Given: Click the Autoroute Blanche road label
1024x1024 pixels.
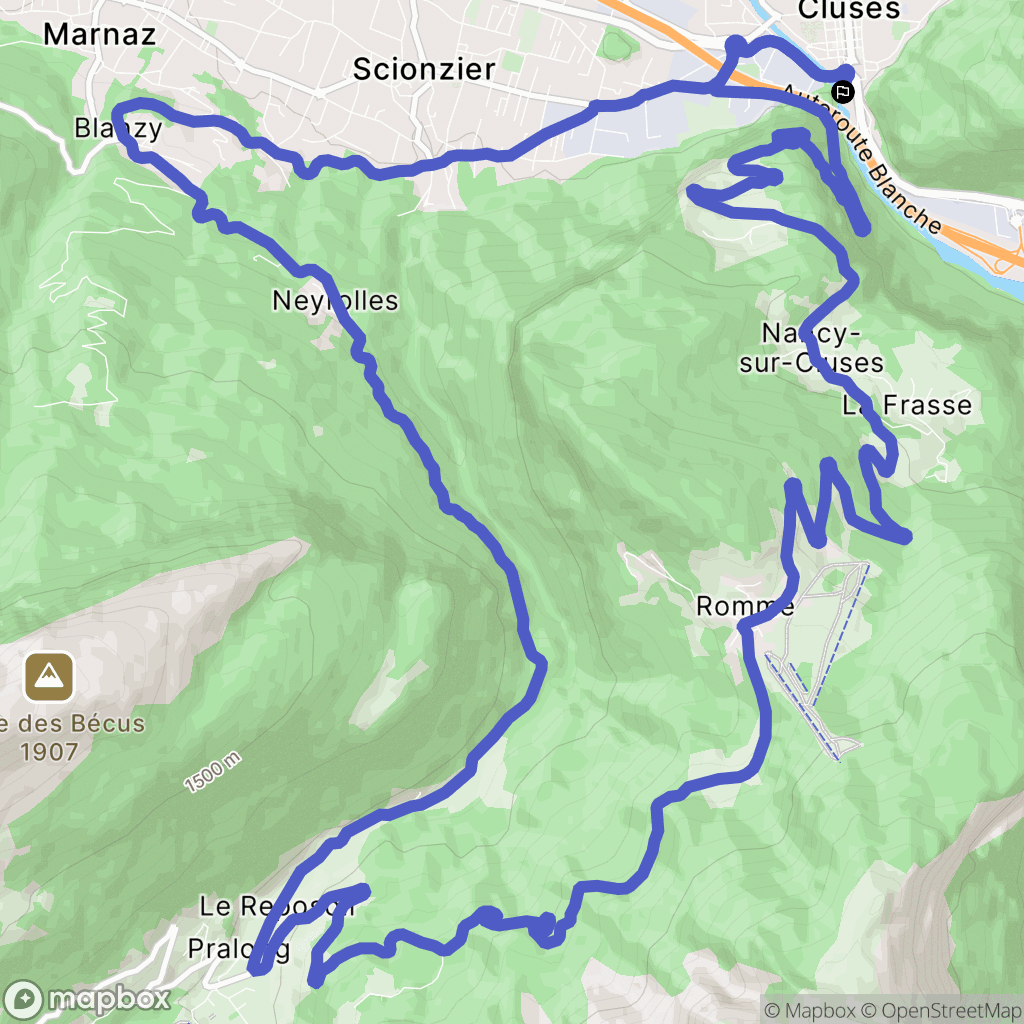Looking at the screenshot, I should pyautogui.click(x=863, y=159).
